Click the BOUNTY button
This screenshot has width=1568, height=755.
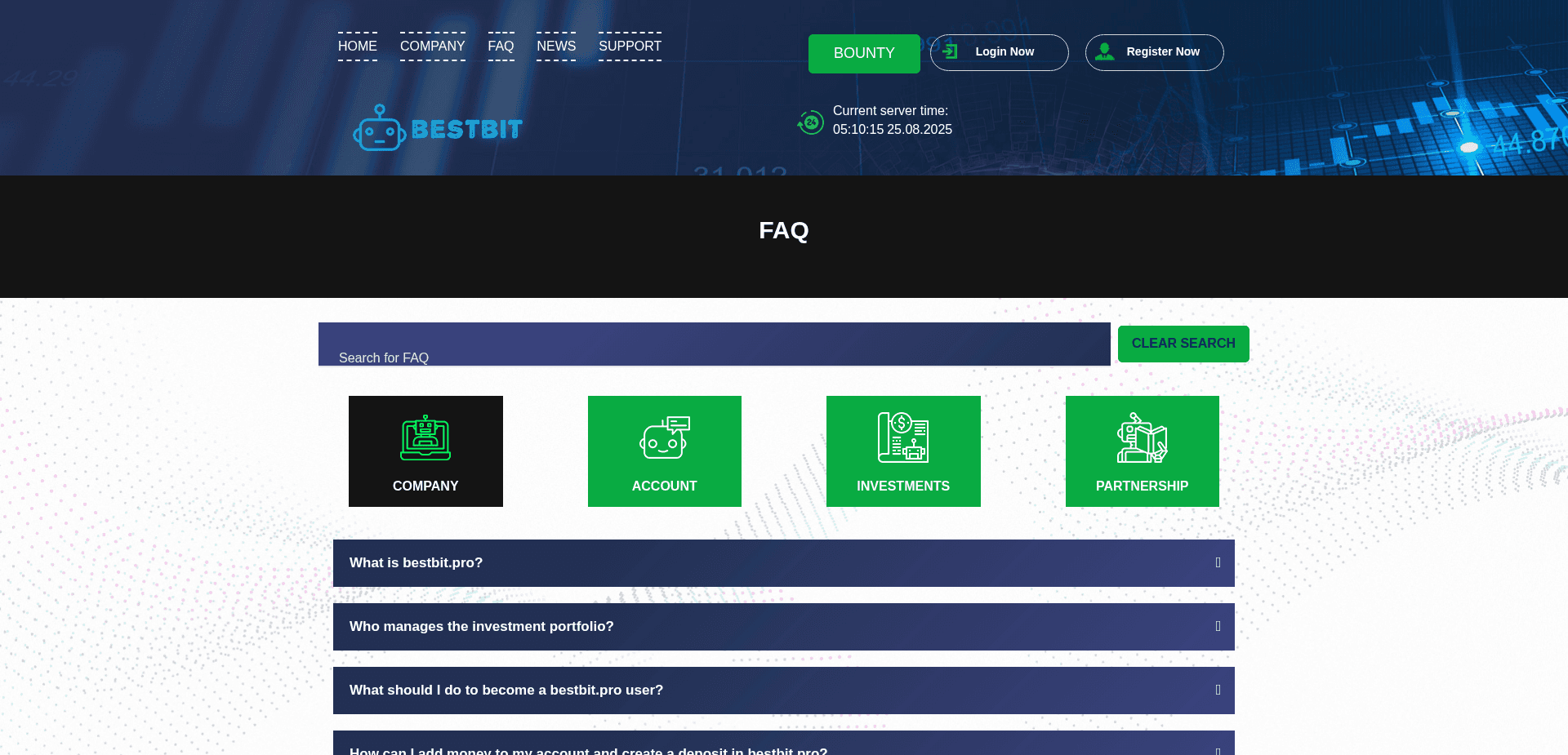[864, 53]
